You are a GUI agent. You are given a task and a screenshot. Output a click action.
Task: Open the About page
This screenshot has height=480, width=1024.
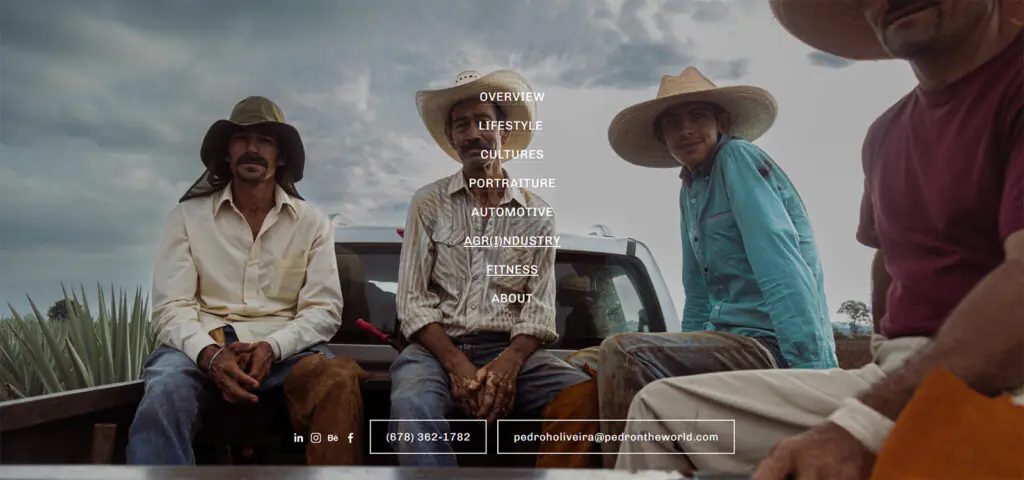pos(512,298)
